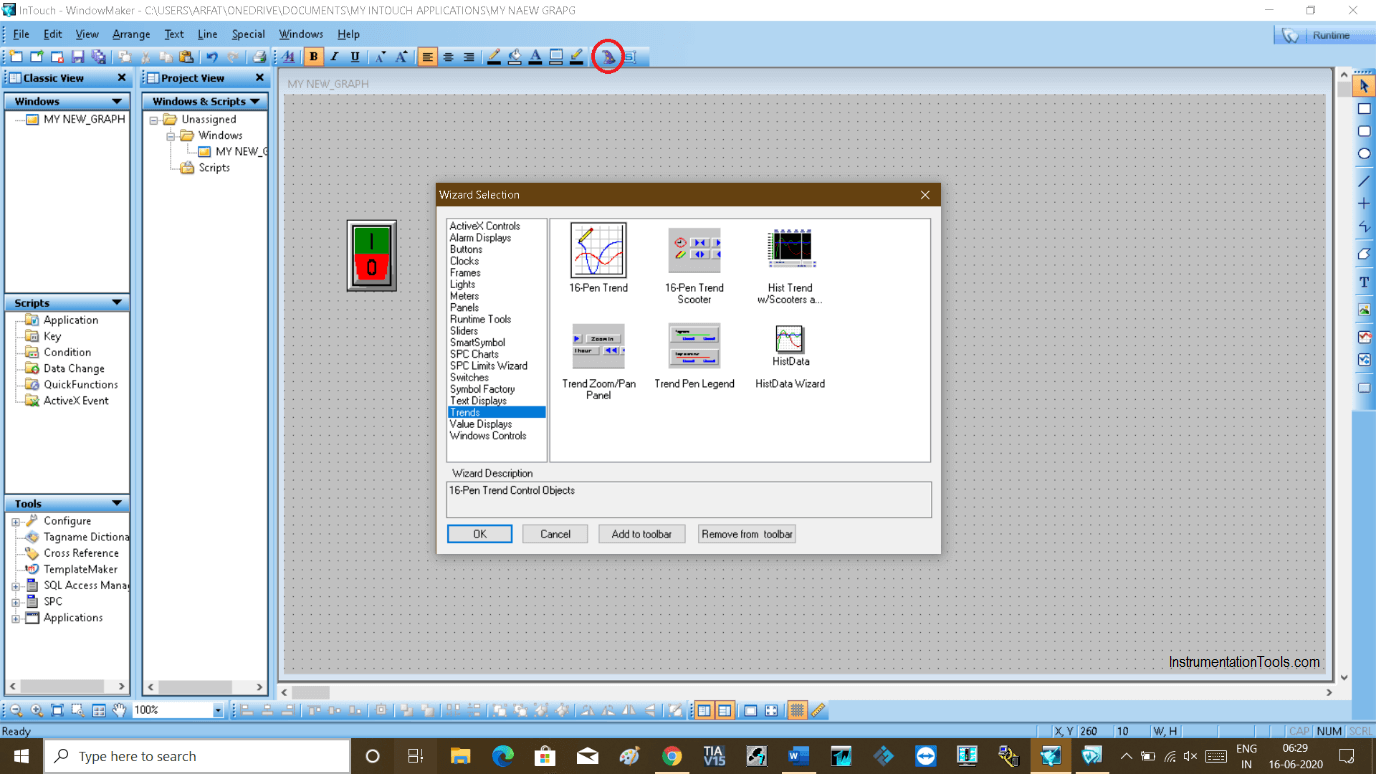Click Remove from toolbar button
Viewport: 1376px width, 774px height.
pyautogui.click(x=747, y=534)
